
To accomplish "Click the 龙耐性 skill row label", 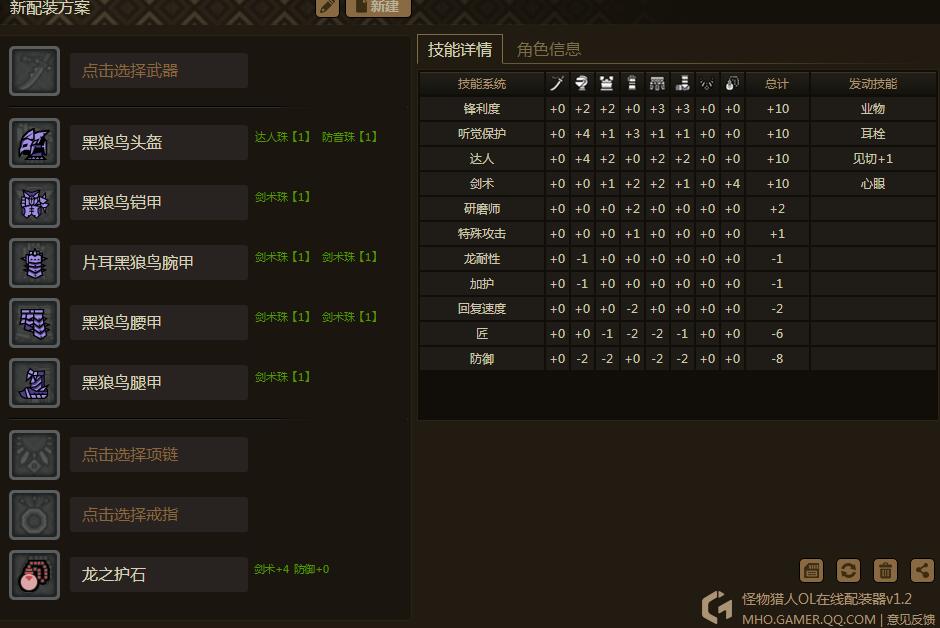I will pyautogui.click(x=482, y=259).
